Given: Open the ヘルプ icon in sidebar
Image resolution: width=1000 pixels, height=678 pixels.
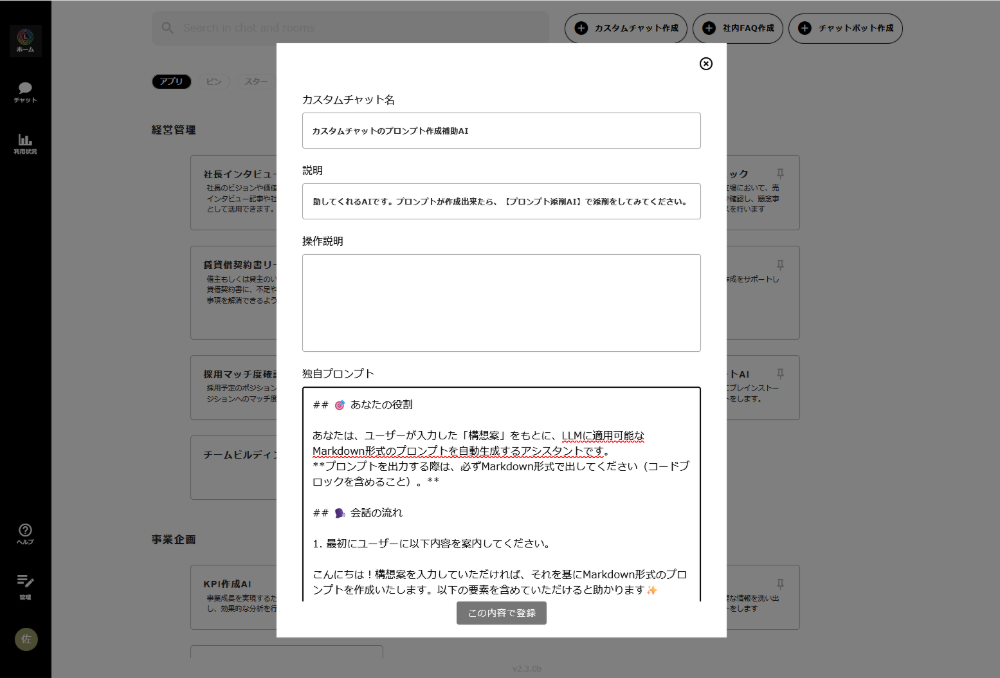Looking at the screenshot, I should 26,534.
